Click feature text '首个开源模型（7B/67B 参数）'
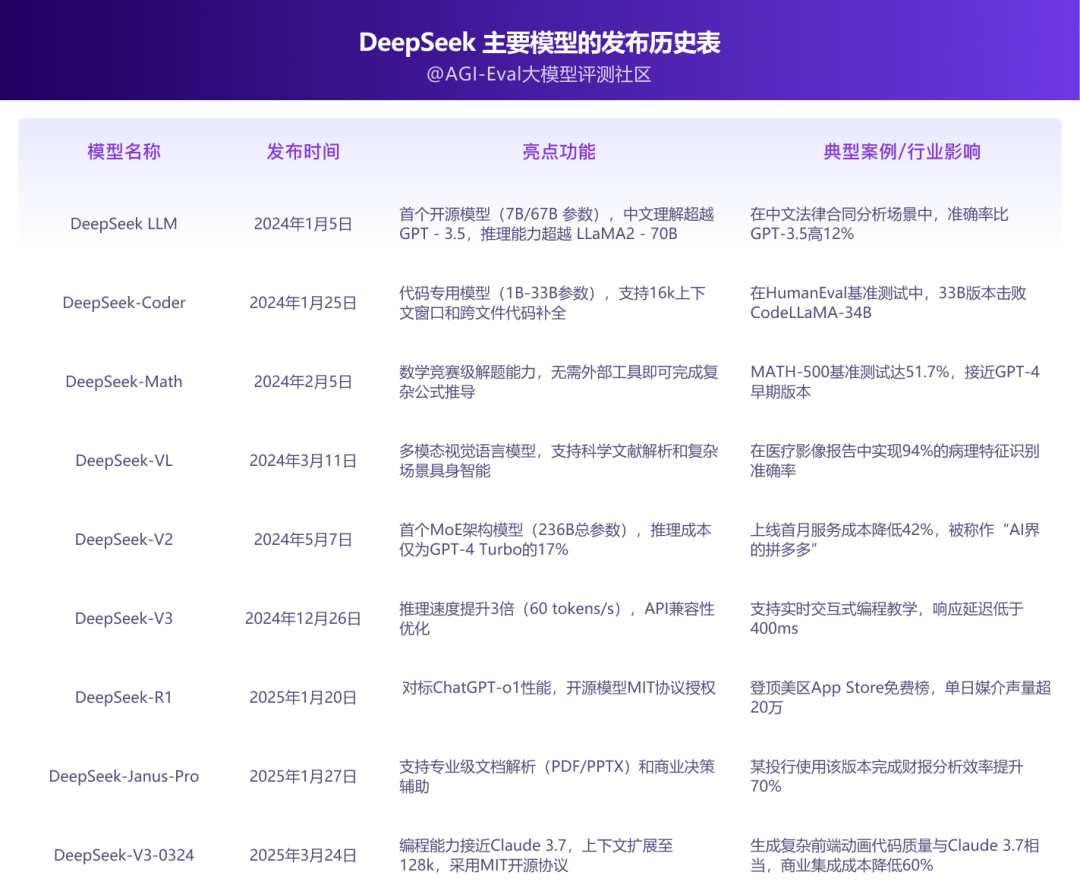This screenshot has height=894, width=1080. (501, 214)
